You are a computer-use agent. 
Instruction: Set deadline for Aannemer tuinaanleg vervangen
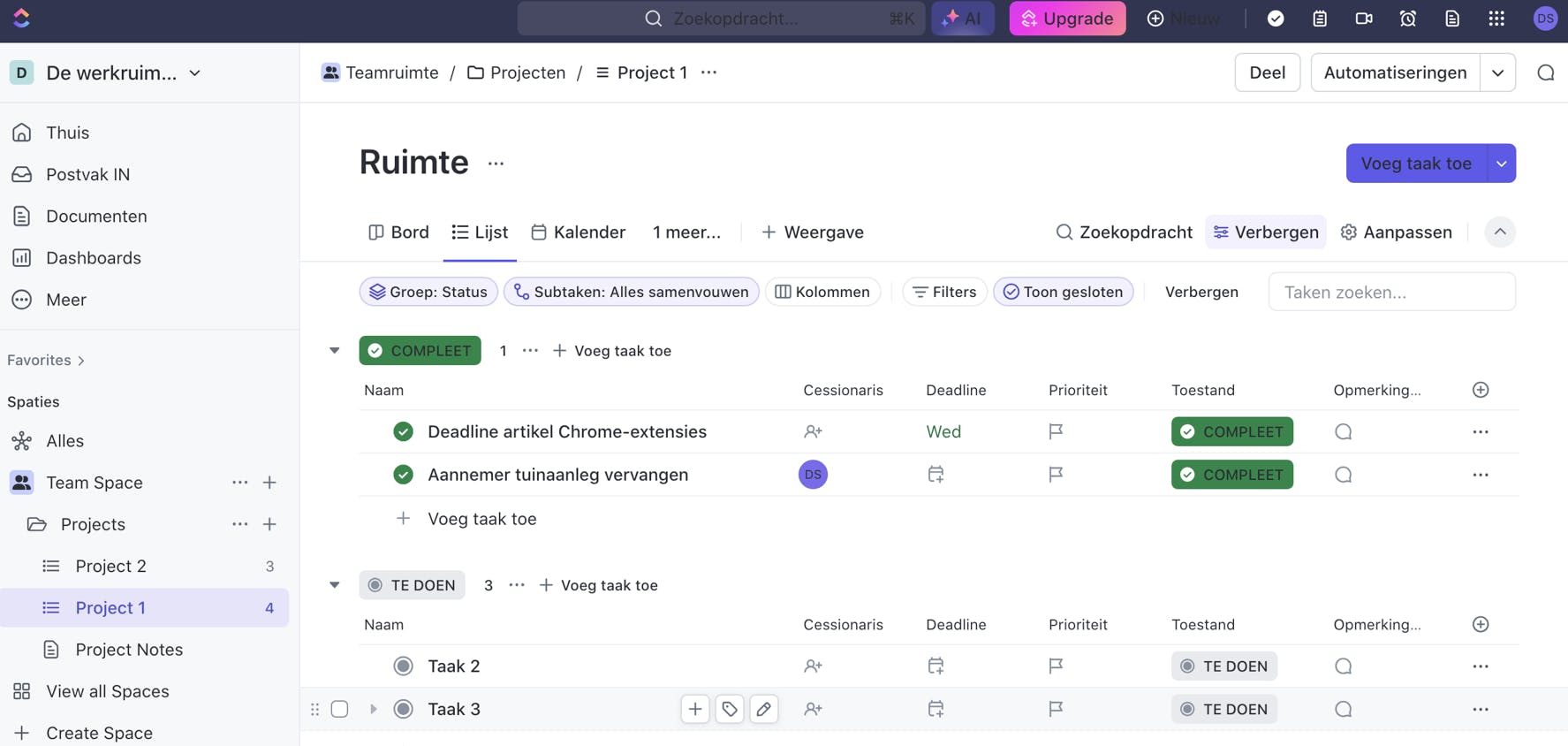935,475
